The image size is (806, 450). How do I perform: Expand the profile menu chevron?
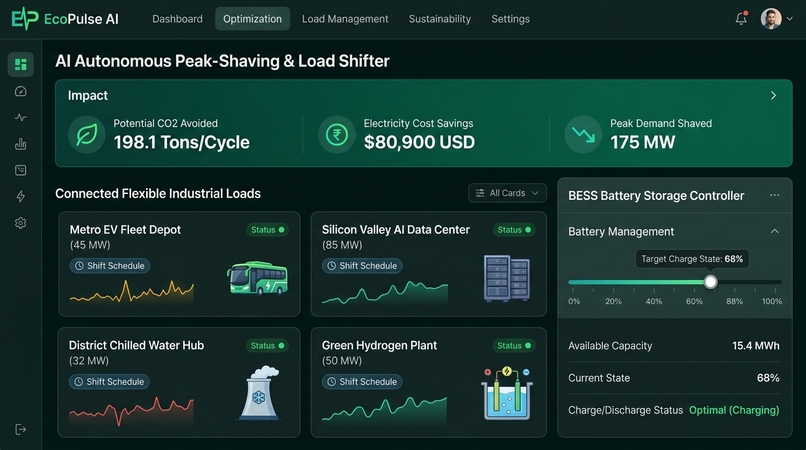click(790, 19)
